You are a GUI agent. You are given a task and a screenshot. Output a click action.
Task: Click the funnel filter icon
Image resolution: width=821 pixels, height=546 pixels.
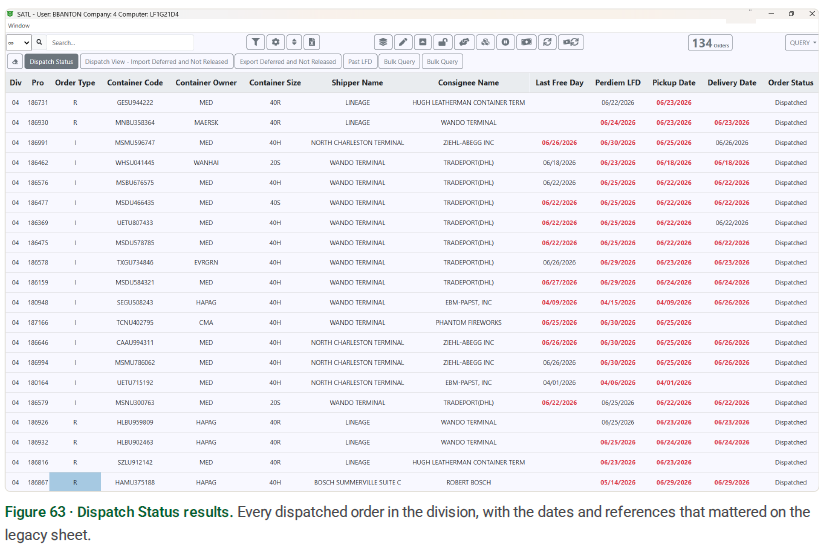(x=255, y=42)
